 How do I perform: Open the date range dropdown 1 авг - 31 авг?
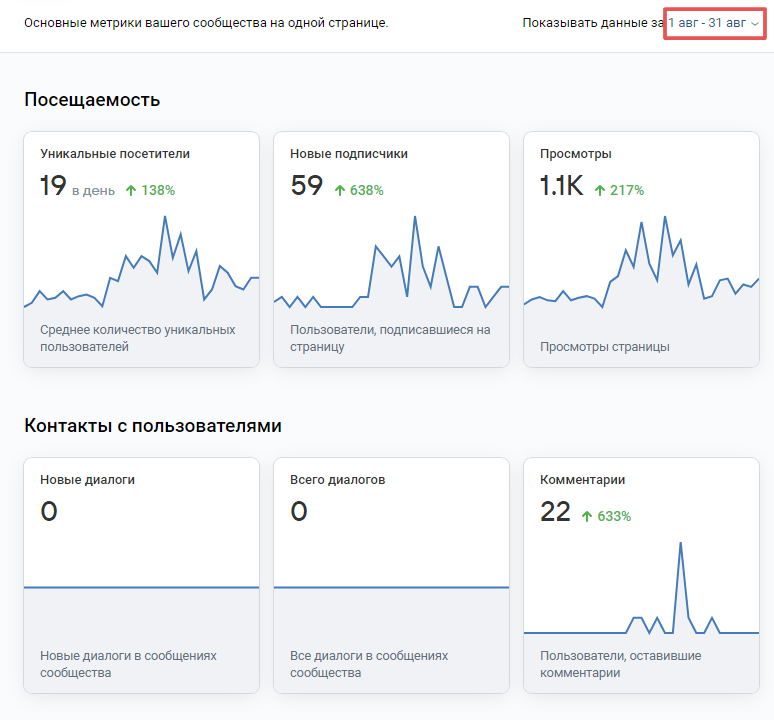[x=713, y=23]
